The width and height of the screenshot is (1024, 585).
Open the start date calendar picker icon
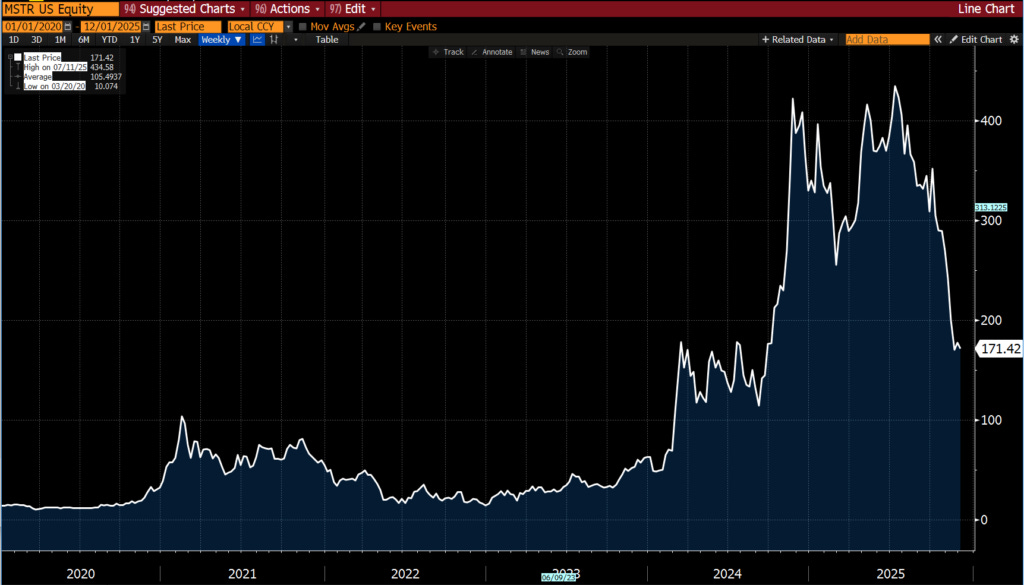point(67,27)
